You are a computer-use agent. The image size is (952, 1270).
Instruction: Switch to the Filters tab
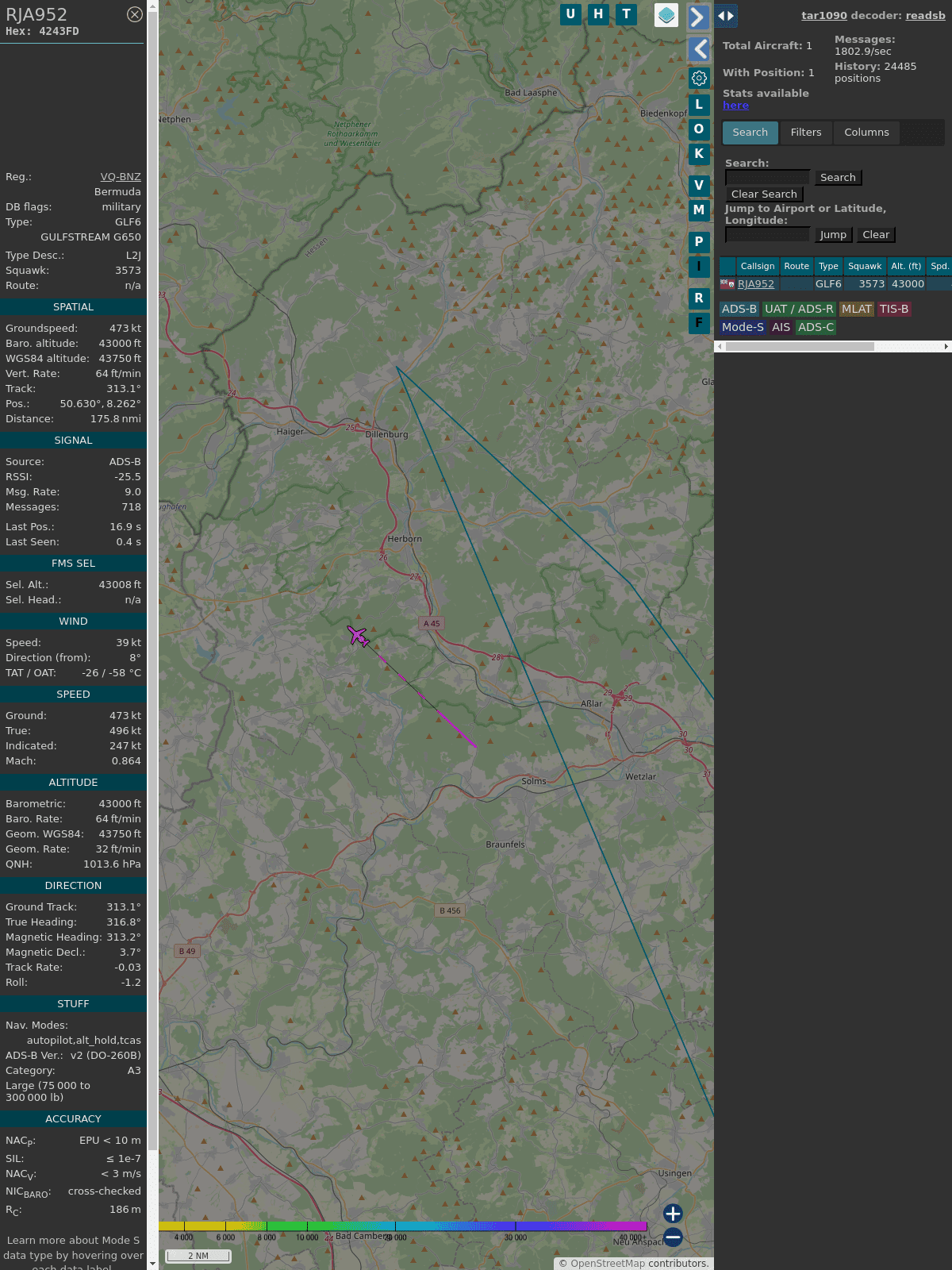(806, 133)
